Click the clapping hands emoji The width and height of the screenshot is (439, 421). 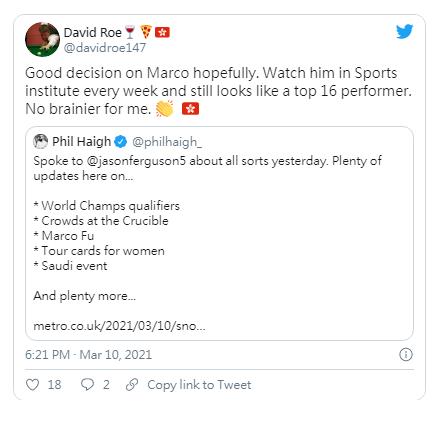(x=165, y=109)
